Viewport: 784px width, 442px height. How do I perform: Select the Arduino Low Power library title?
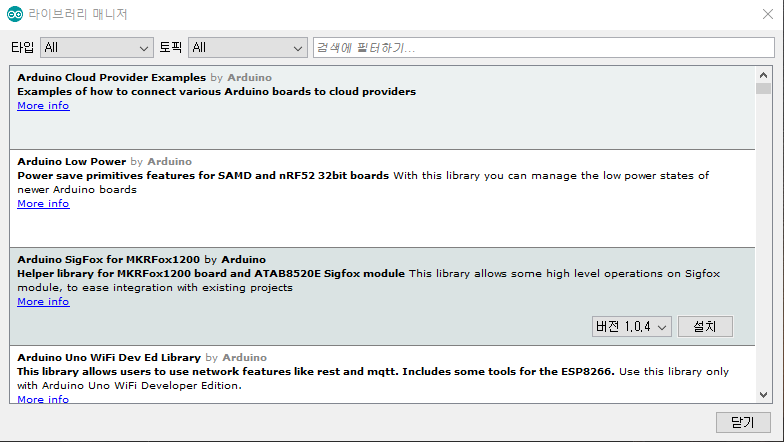click(x=72, y=162)
